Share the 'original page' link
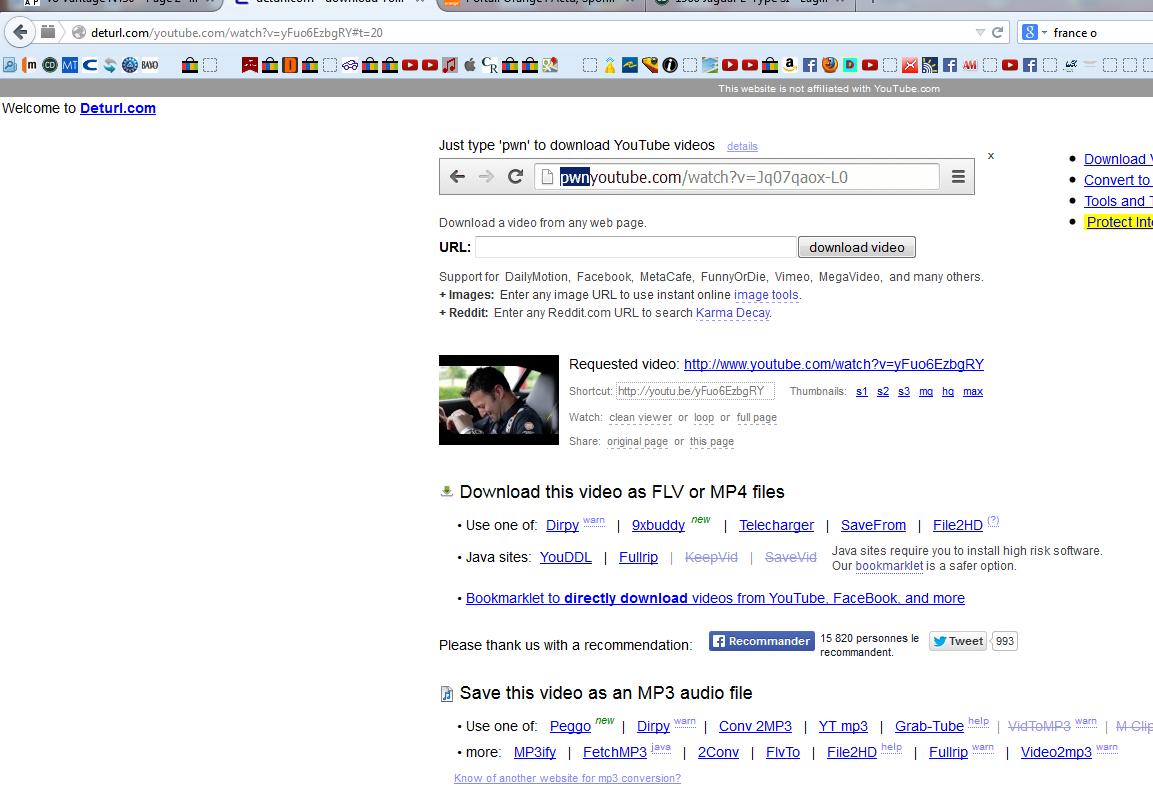The width and height of the screenshot is (1153, 788). click(638, 442)
